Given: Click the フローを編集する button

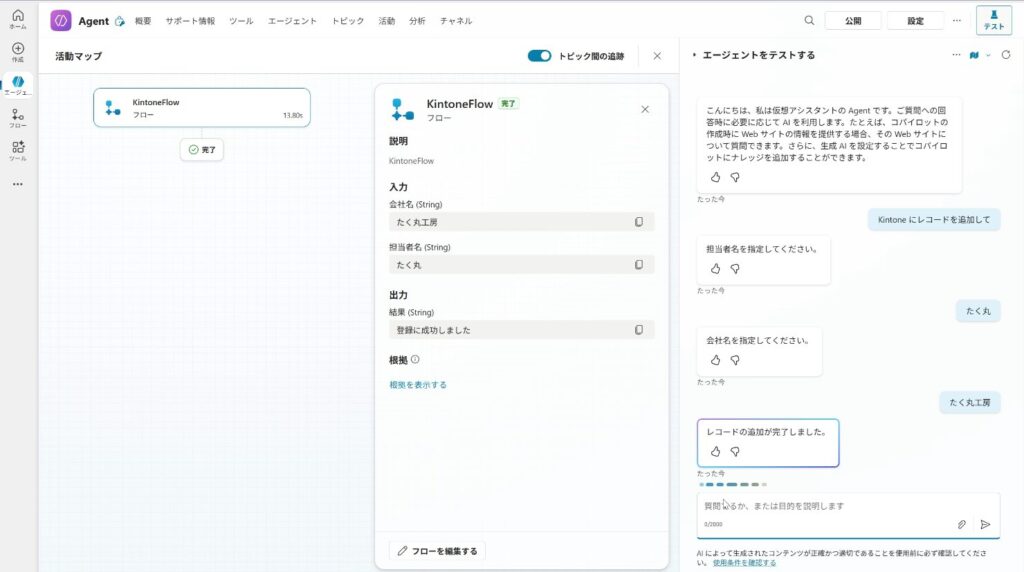Looking at the screenshot, I should [437, 550].
